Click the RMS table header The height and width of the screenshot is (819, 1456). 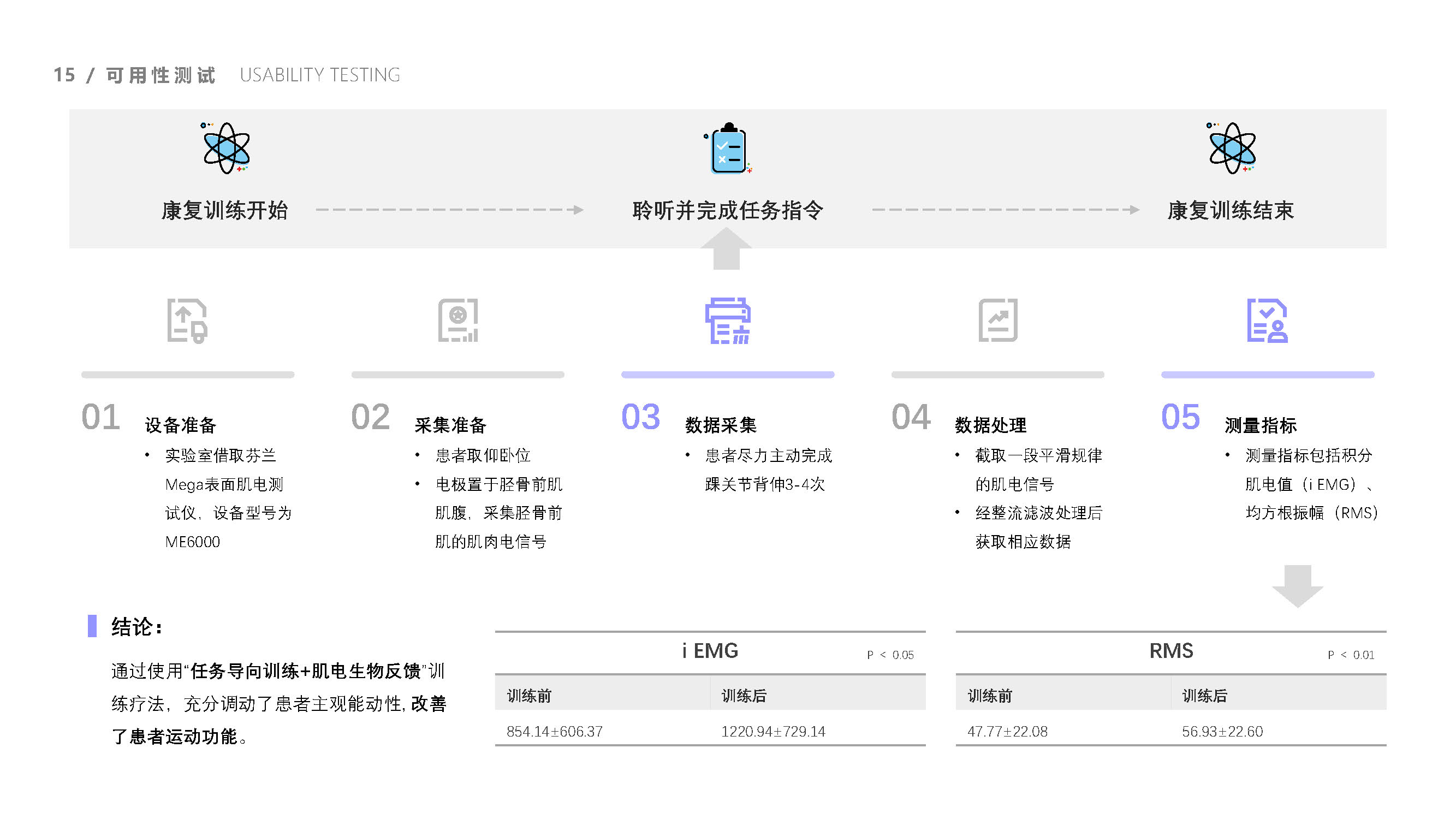pos(1171,651)
